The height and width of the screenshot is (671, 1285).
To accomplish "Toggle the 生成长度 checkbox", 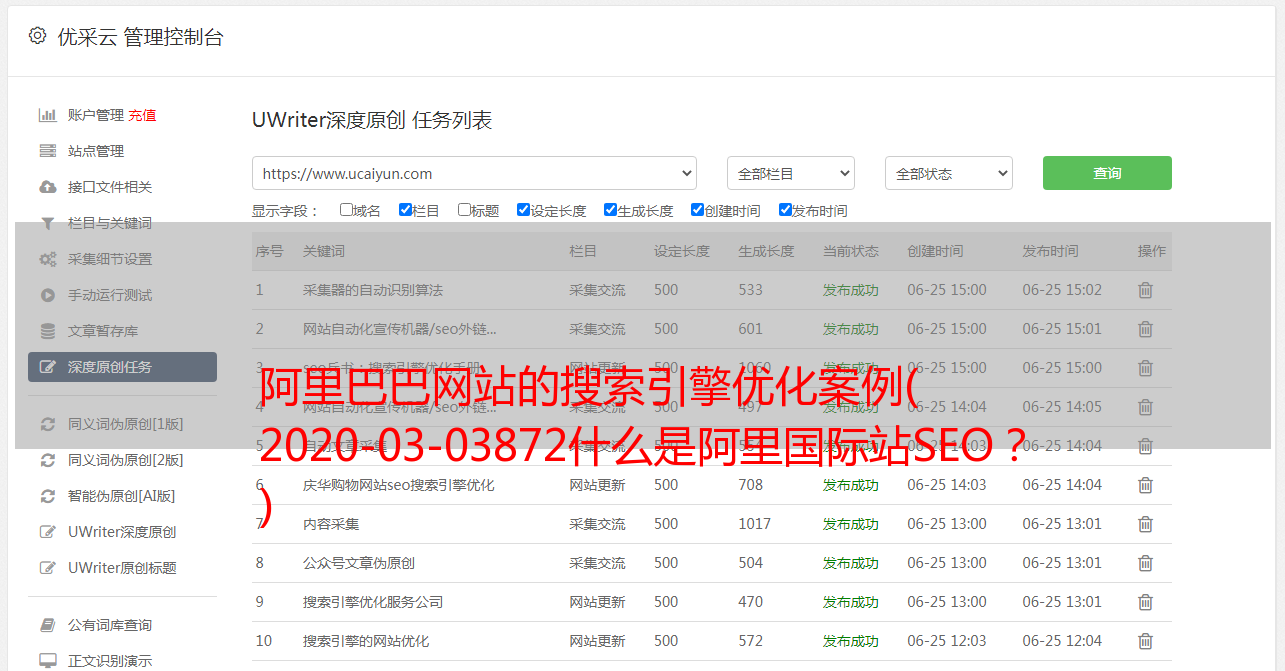I will point(610,210).
